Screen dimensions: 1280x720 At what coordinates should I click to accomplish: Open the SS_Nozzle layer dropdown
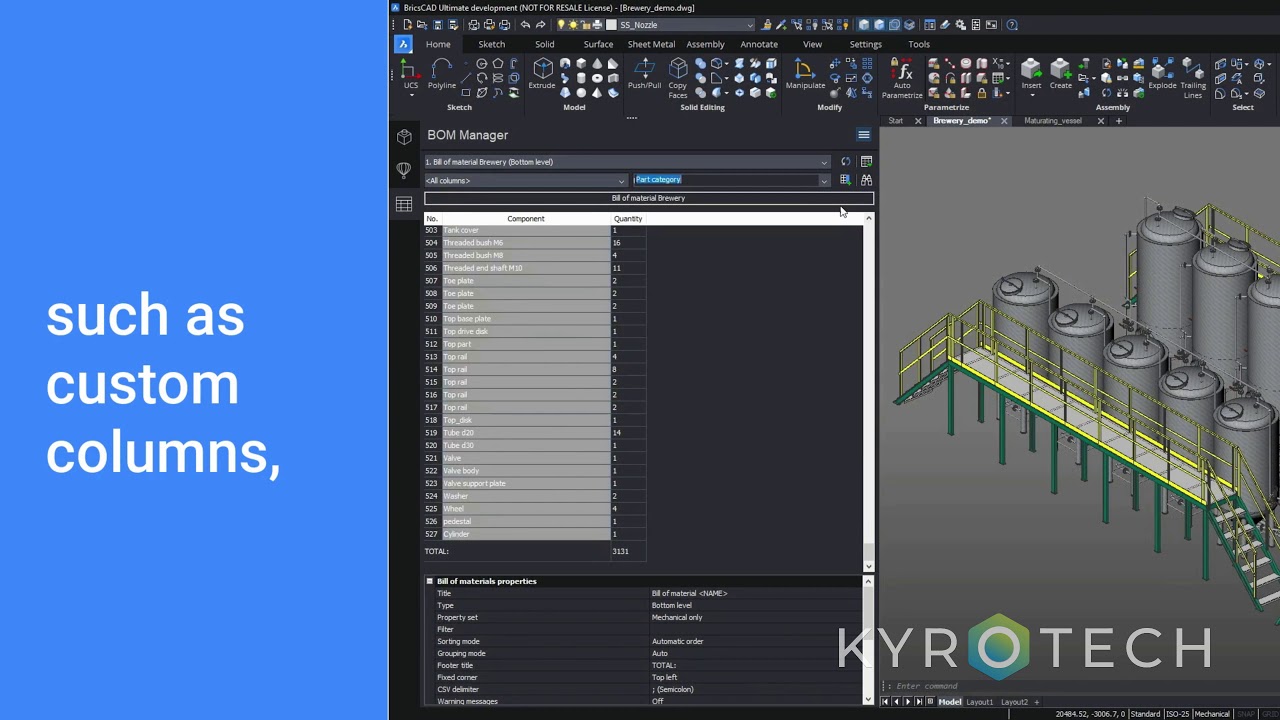(750, 25)
